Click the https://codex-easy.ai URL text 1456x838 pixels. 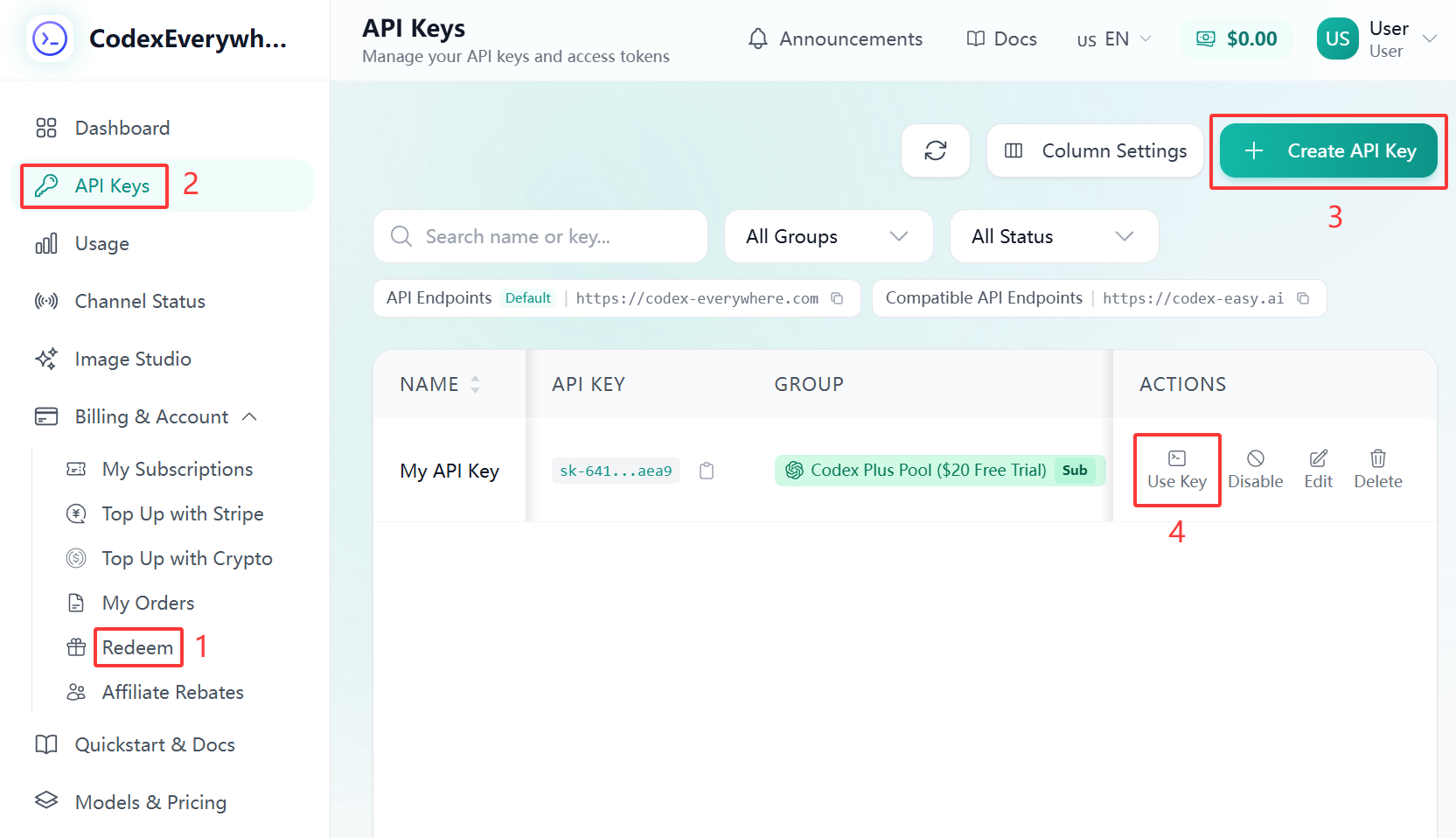(1193, 298)
